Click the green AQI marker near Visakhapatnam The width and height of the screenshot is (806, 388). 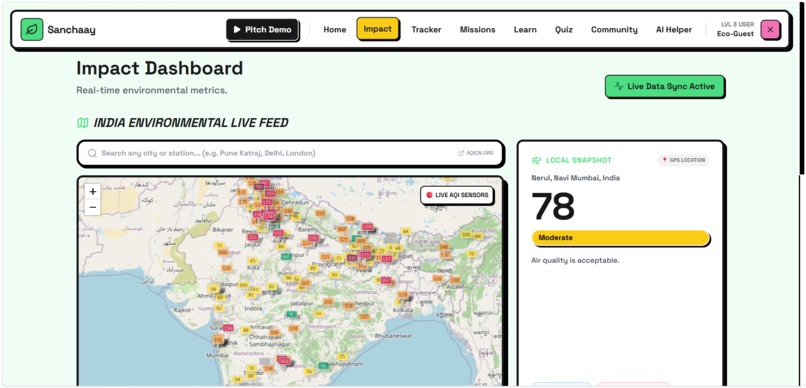click(323, 365)
